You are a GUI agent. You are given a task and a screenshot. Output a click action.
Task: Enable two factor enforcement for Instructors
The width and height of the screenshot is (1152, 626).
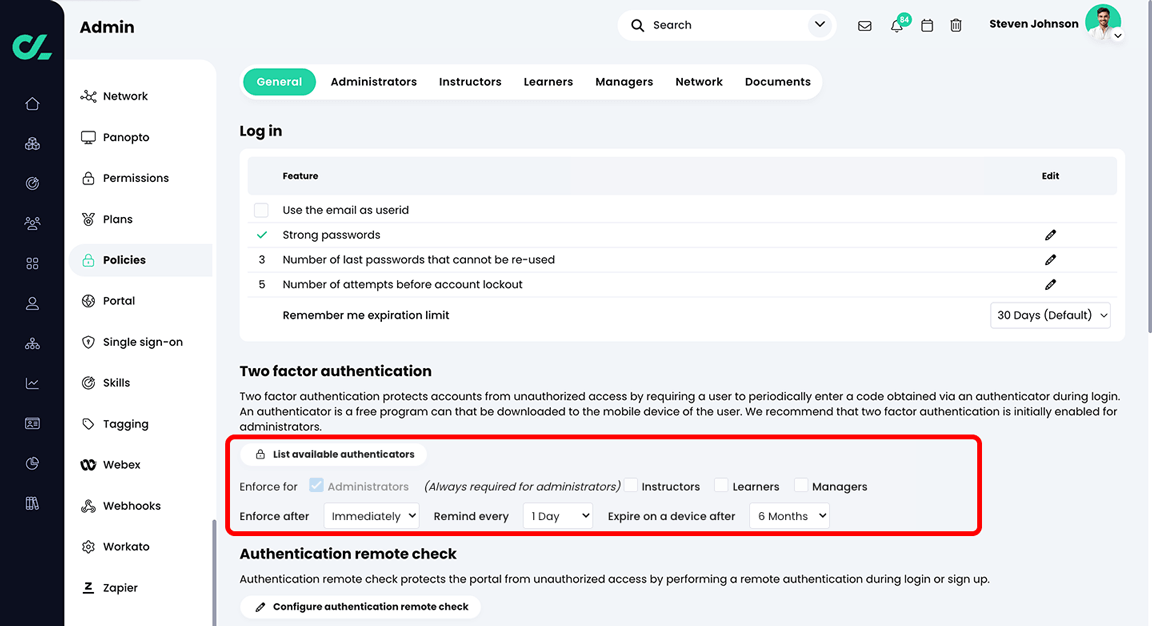(630, 485)
